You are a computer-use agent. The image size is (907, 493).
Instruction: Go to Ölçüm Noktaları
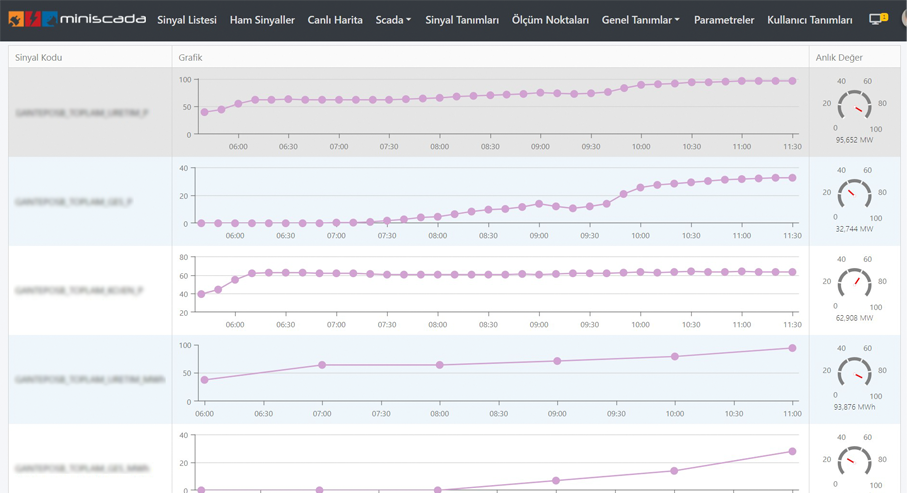(x=550, y=20)
